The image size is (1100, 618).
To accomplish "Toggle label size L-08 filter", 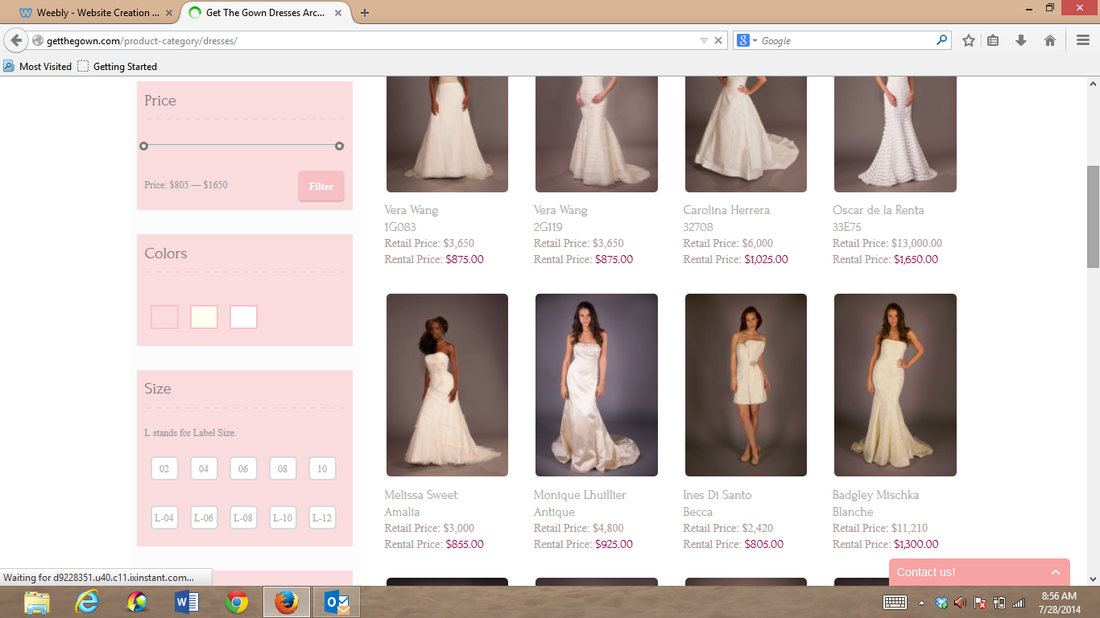I will tap(243, 518).
